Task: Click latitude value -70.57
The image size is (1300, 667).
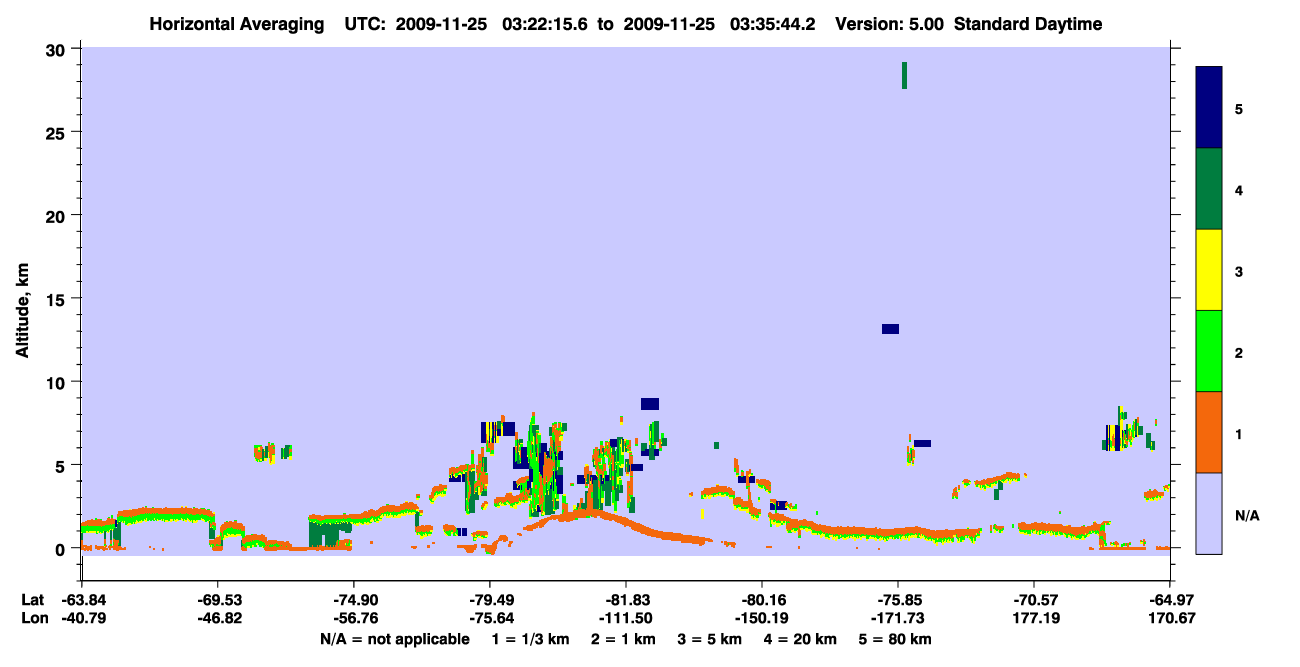Action: [1034, 600]
